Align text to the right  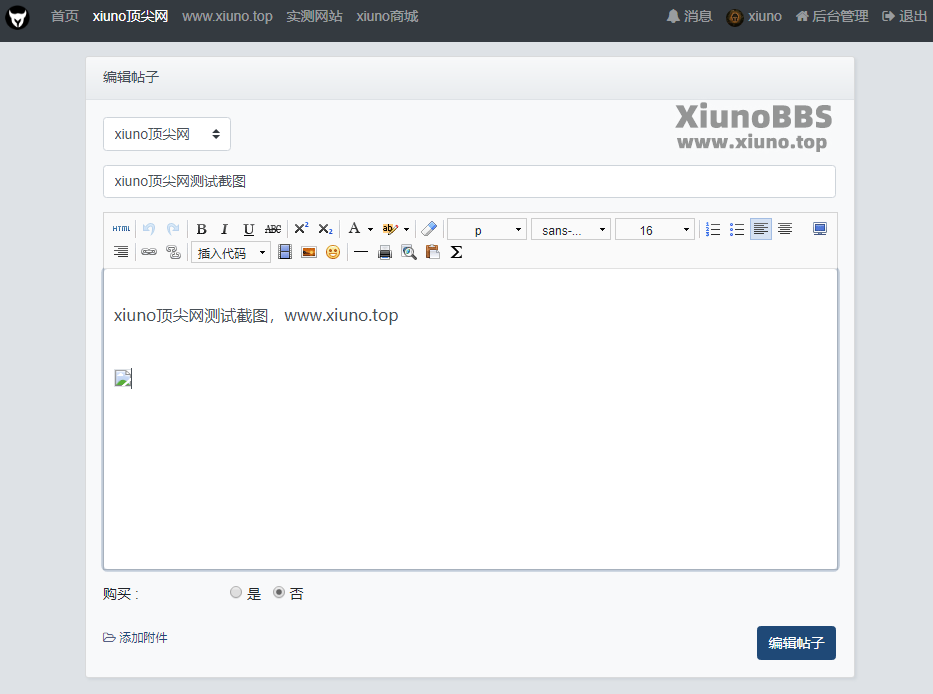click(121, 252)
